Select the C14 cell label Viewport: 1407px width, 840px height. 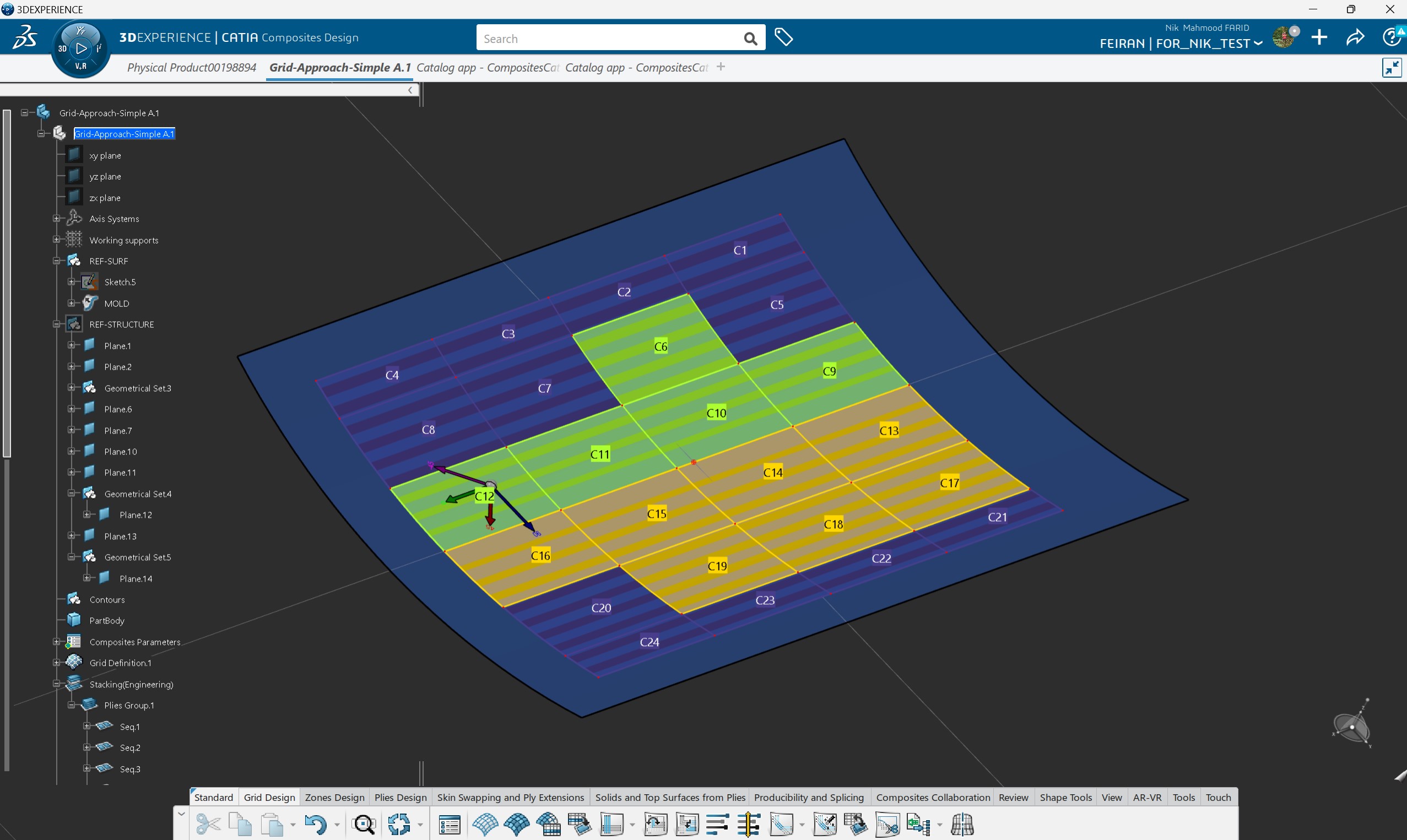(x=772, y=472)
